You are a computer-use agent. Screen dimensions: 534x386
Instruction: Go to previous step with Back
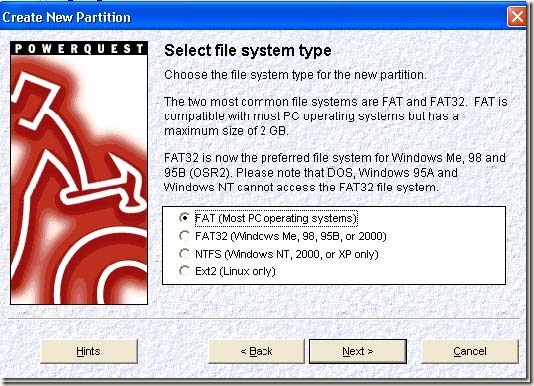point(256,351)
